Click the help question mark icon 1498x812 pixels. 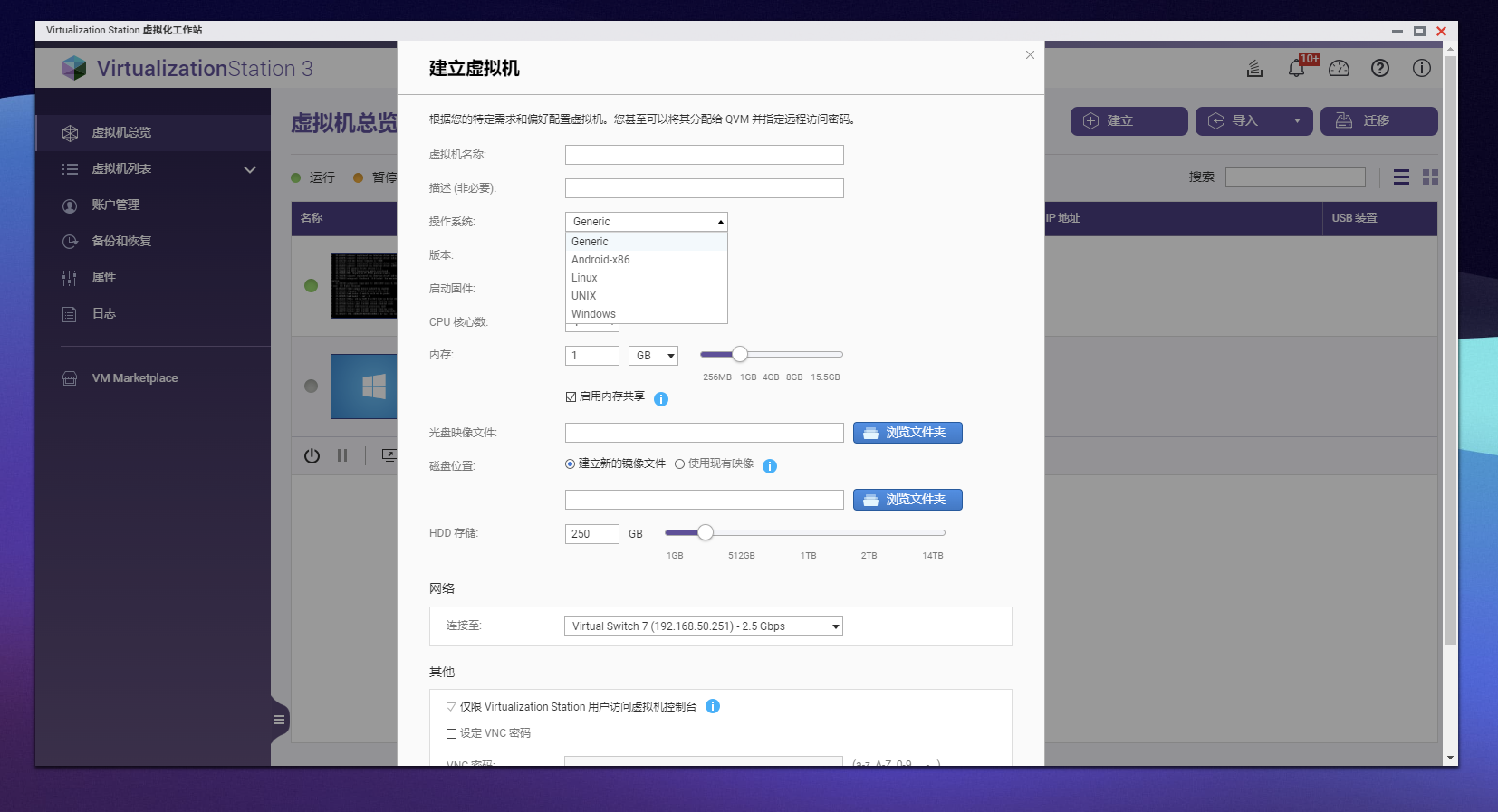(1379, 69)
